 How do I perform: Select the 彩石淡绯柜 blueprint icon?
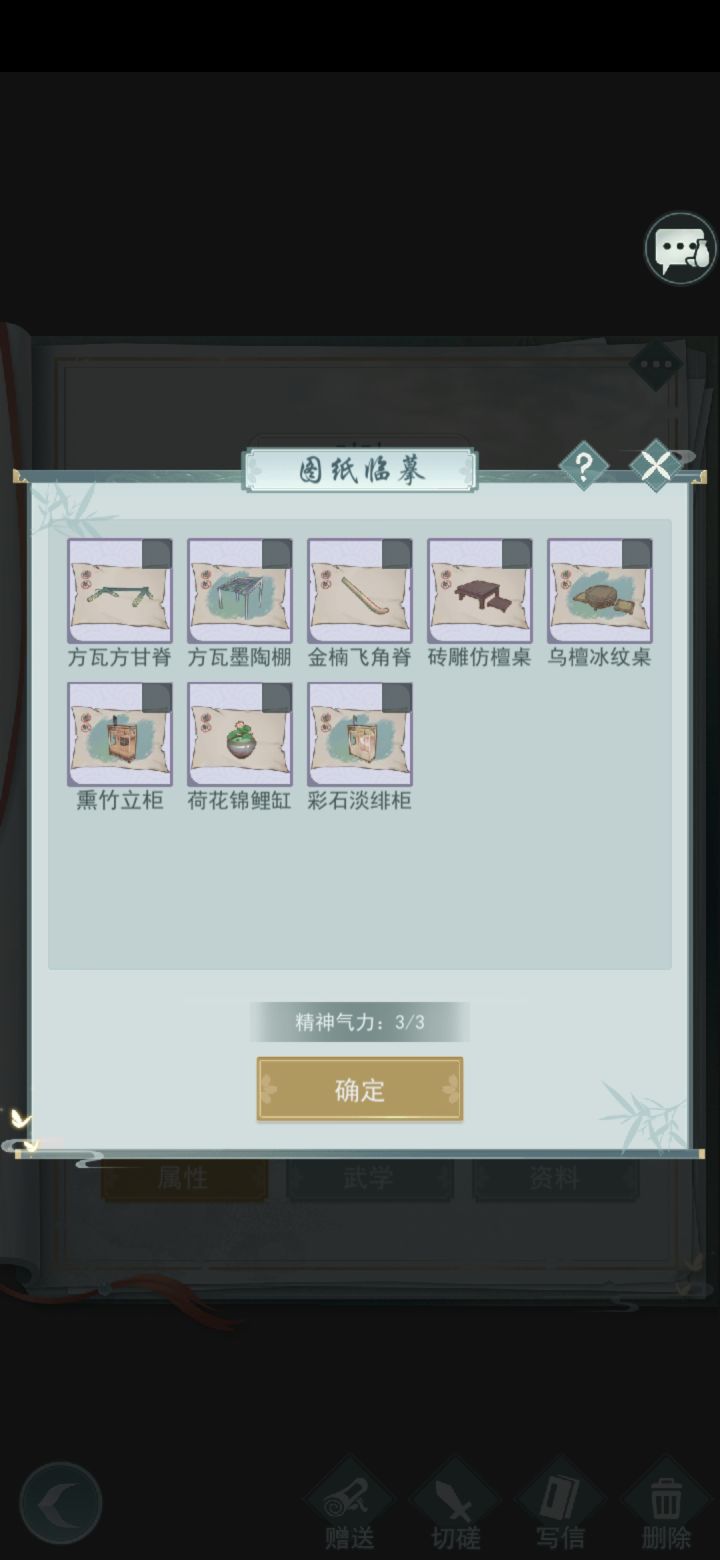click(360, 735)
